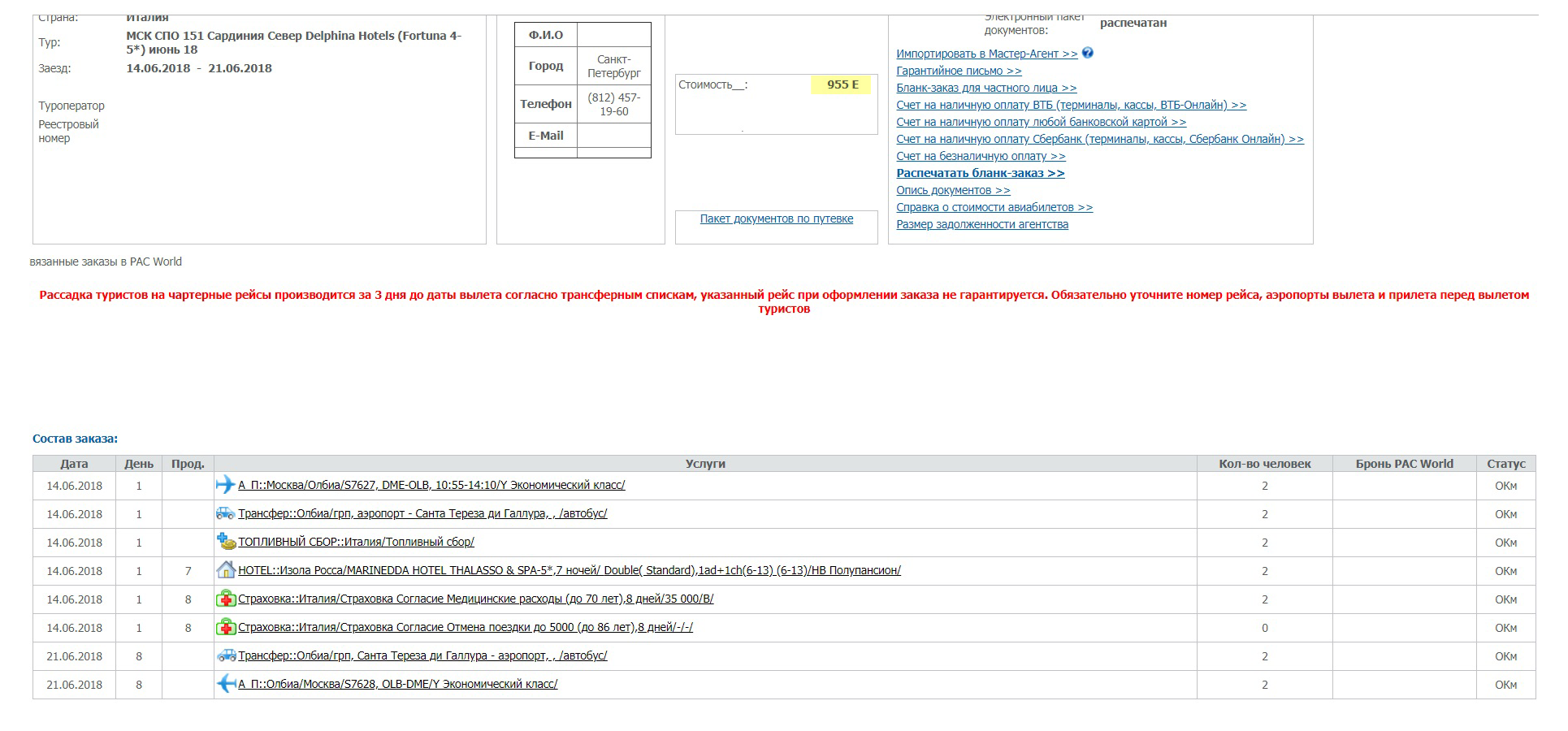The image size is (1568, 731).
Task: Click the Дата column header
Action: tap(74, 464)
